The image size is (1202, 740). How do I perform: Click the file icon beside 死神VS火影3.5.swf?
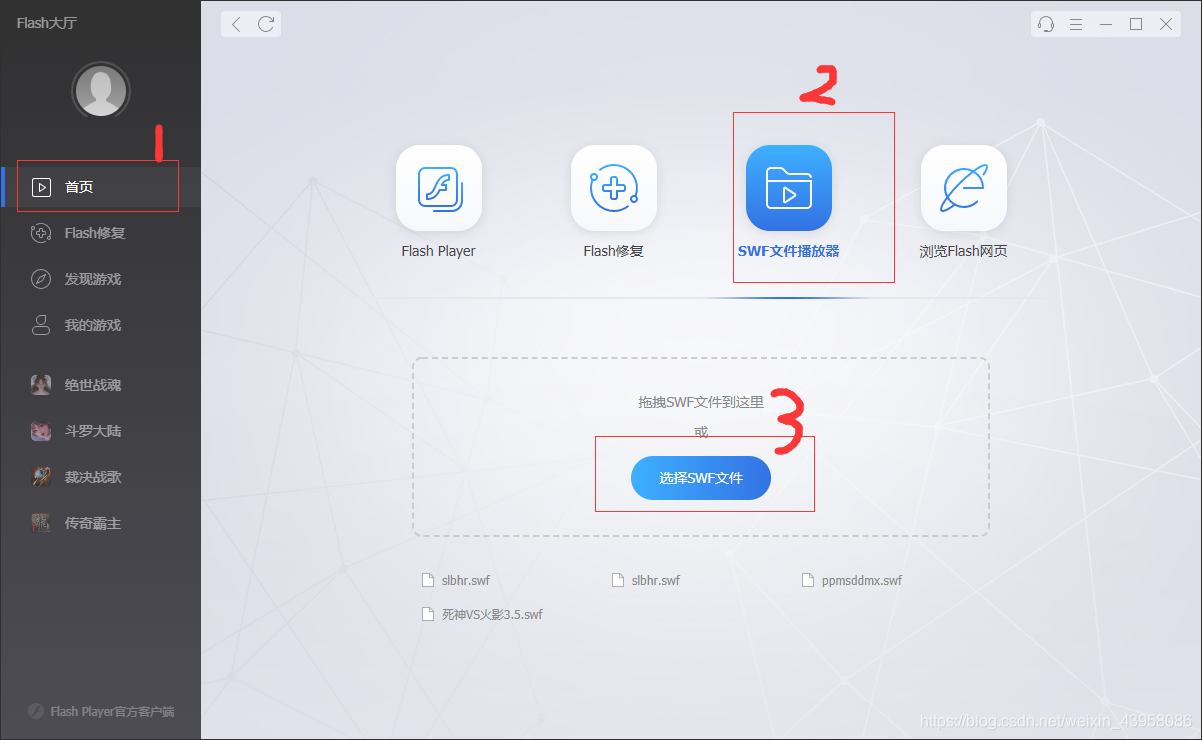click(x=428, y=614)
